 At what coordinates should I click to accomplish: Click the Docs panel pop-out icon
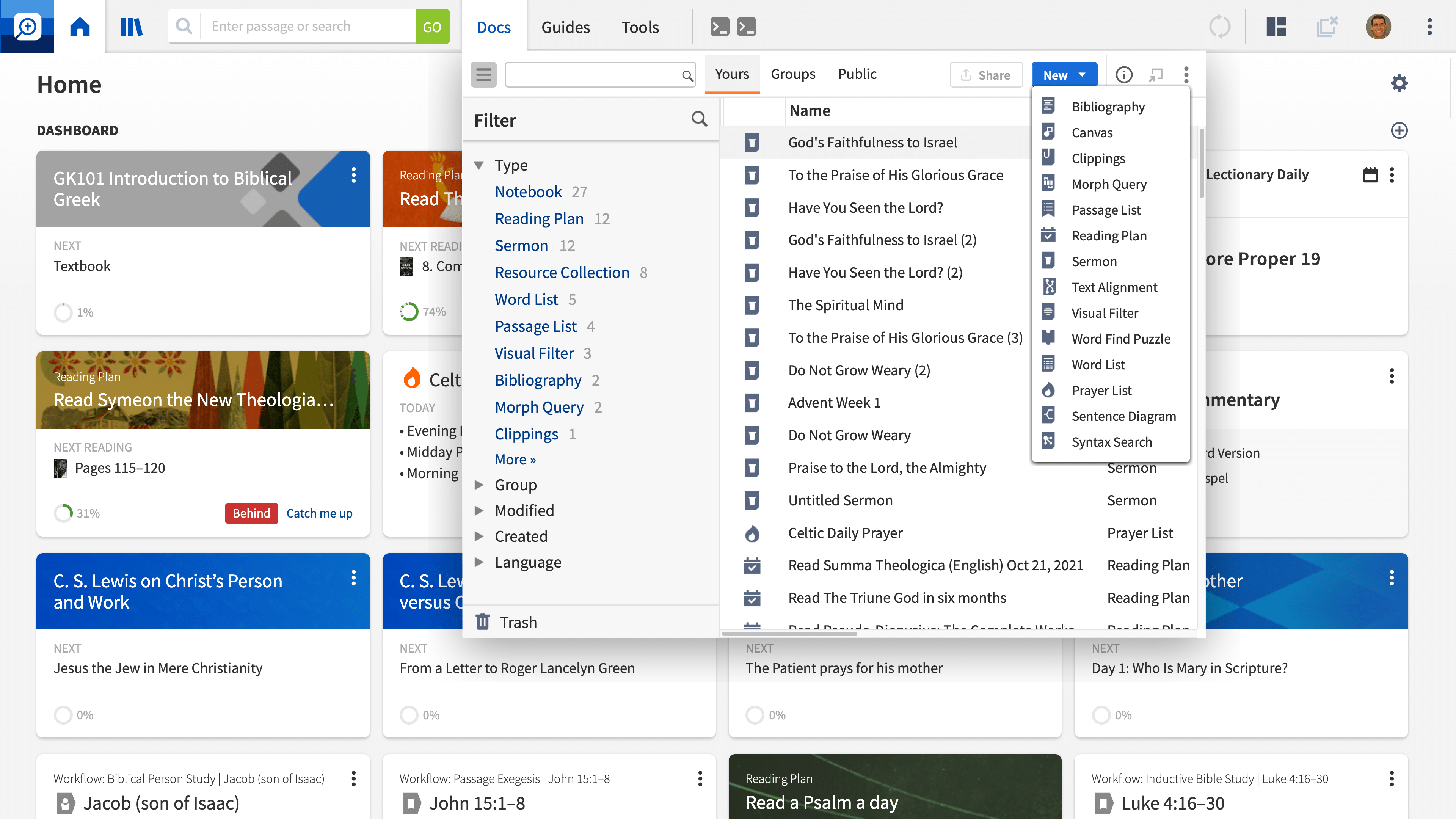click(1156, 75)
